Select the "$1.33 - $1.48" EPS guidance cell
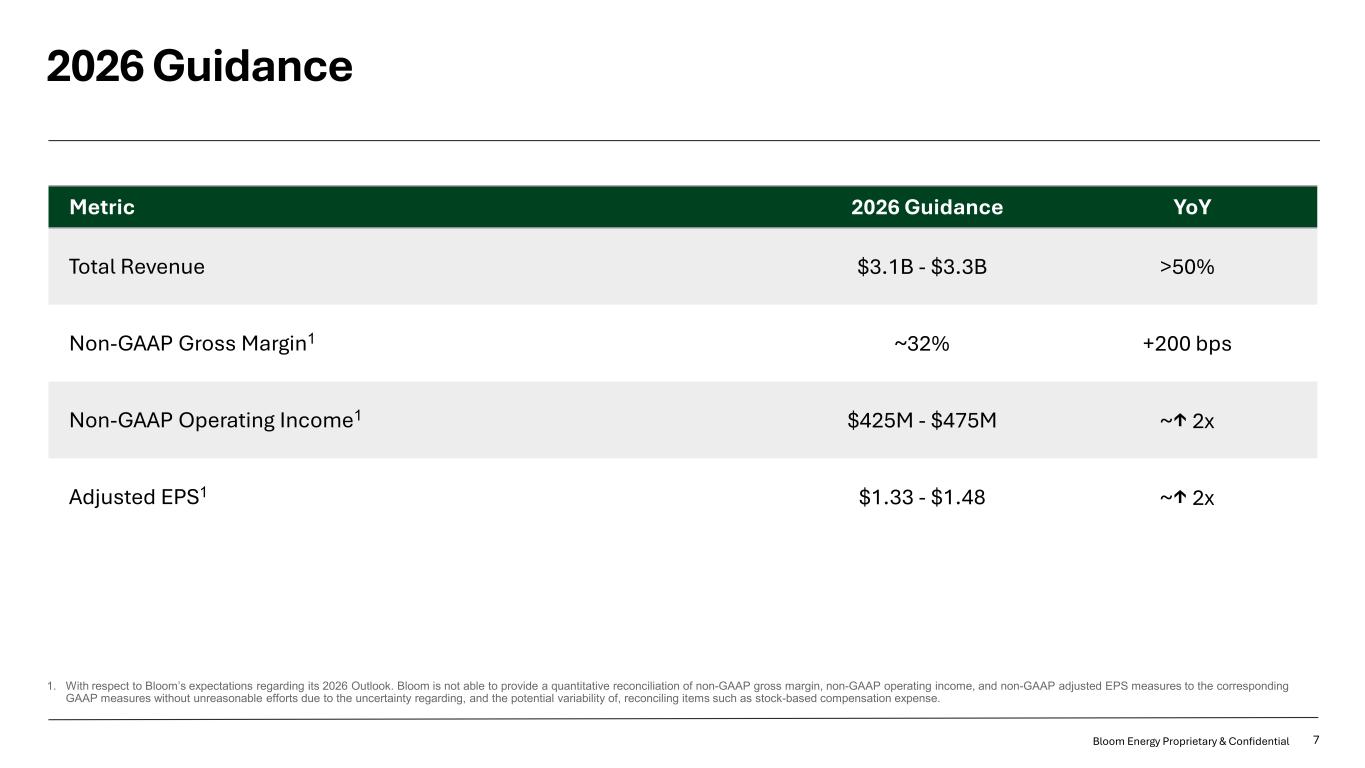The image size is (1365, 768). point(922,497)
